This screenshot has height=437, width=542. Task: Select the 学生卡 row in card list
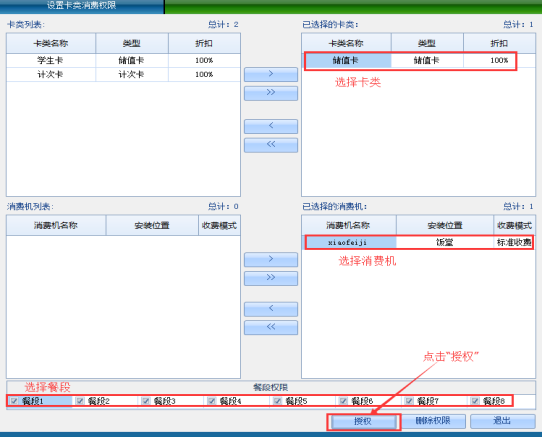123,61
